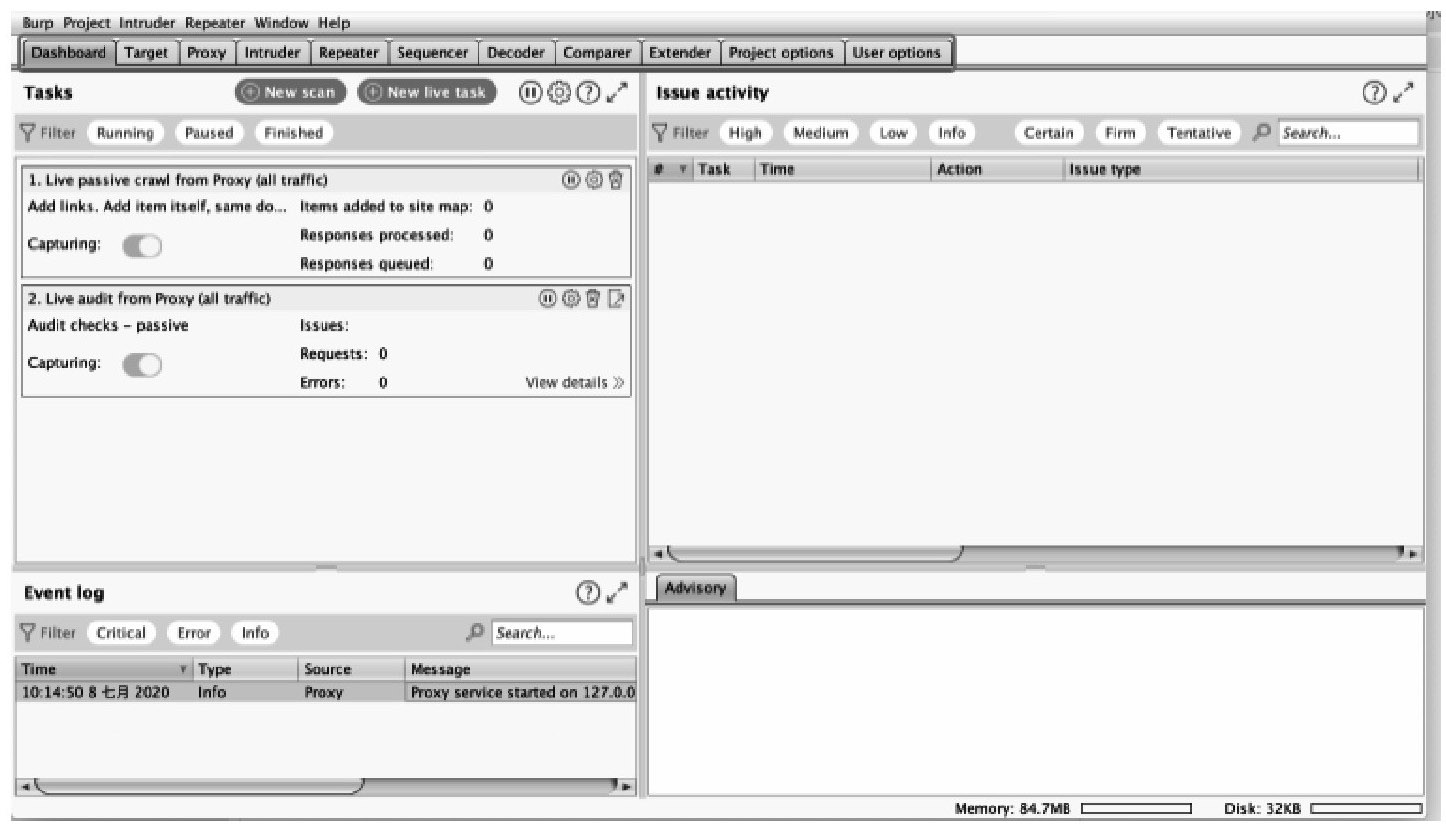Toggle the Info filter in Event log
1446x825 pixels.
tap(255, 633)
